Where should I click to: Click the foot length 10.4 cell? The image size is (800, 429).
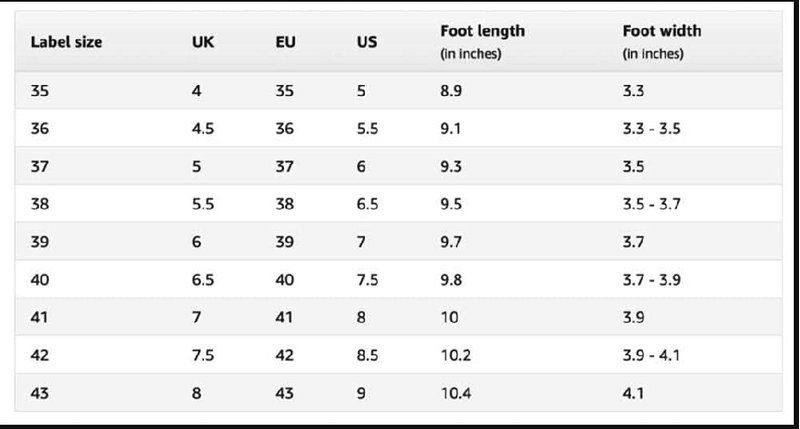(x=456, y=393)
